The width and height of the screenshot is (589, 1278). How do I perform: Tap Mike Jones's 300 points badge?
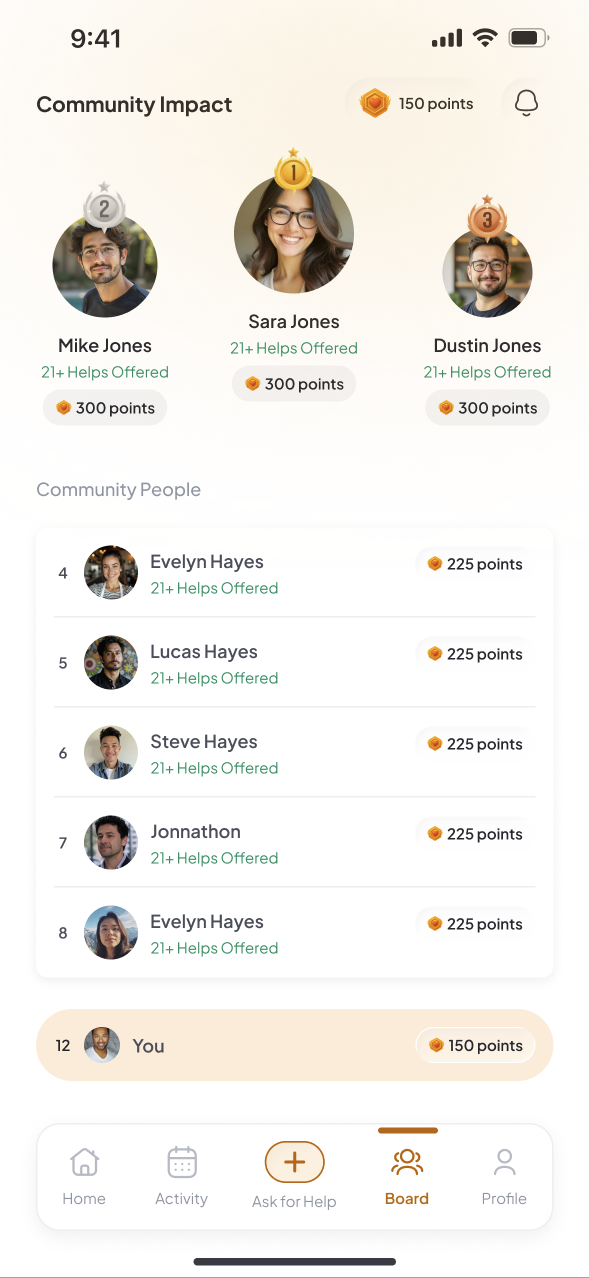click(105, 408)
